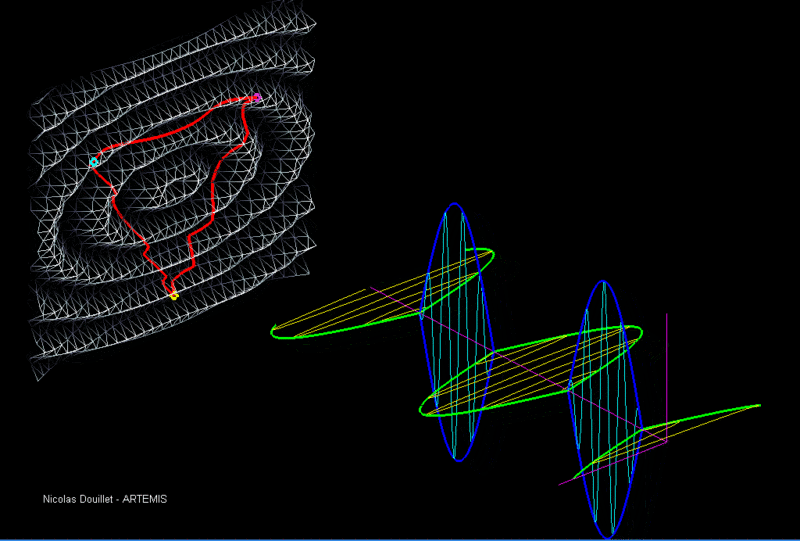Select the magenta point marker on the mesh
800x541 pixels.
click(x=257, y=97)
